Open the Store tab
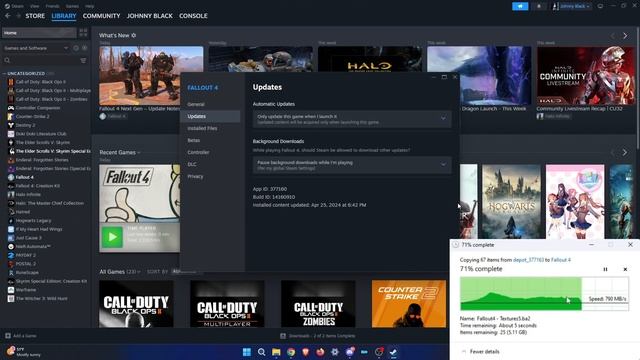Screen dimensions: 640x360 35,16
